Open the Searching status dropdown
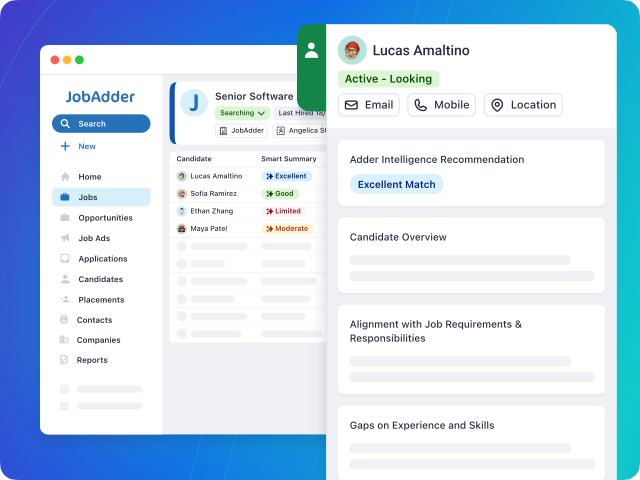 (x=242, y=113)
